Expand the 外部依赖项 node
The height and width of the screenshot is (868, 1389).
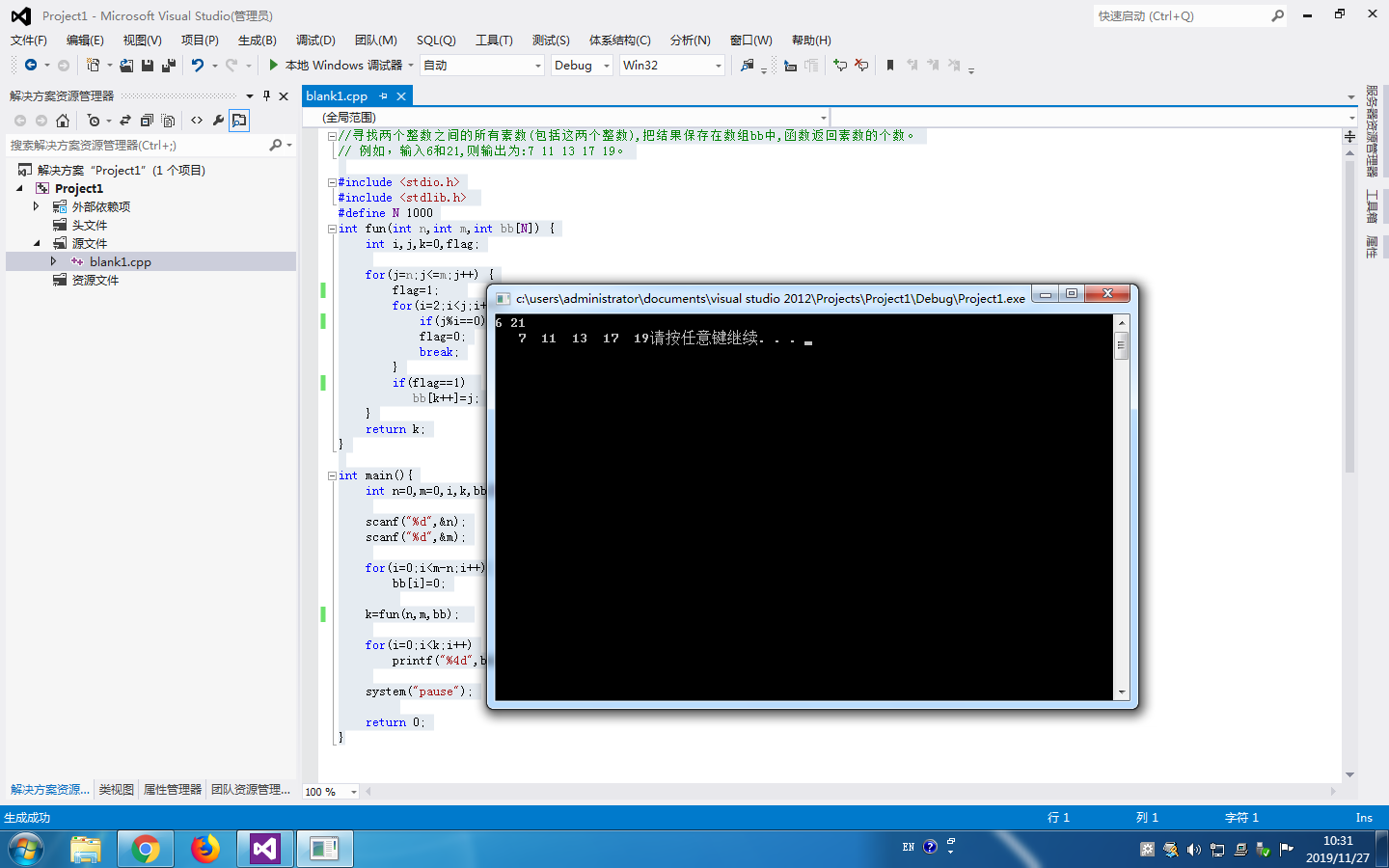coord(37,206)
